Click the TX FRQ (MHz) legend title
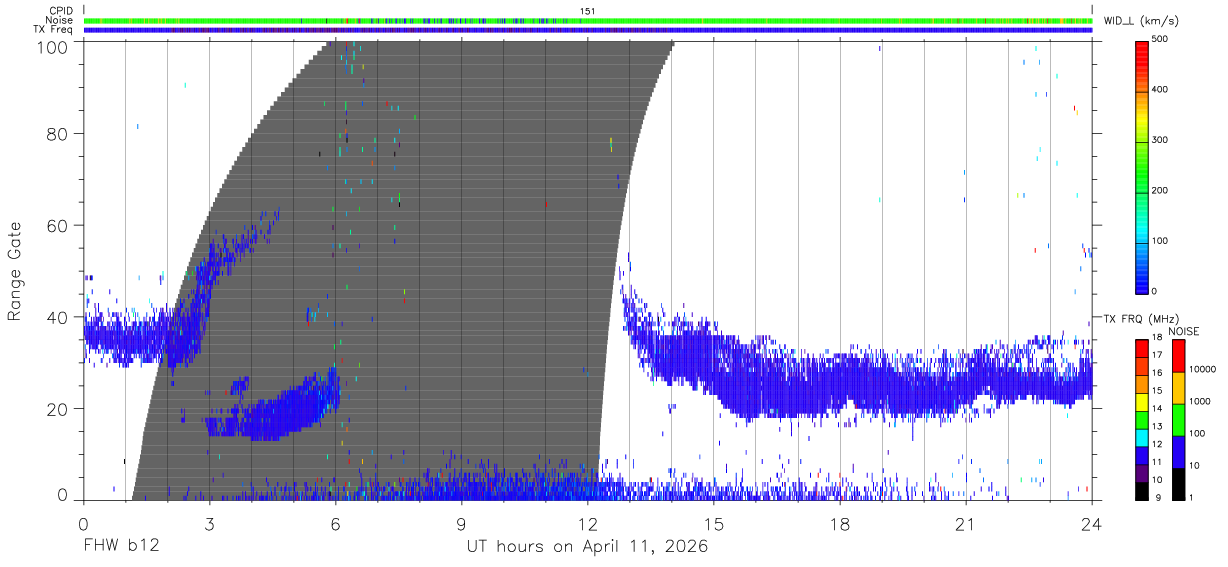Screen dimensions: 1228x567 [x=1142, y=319]
